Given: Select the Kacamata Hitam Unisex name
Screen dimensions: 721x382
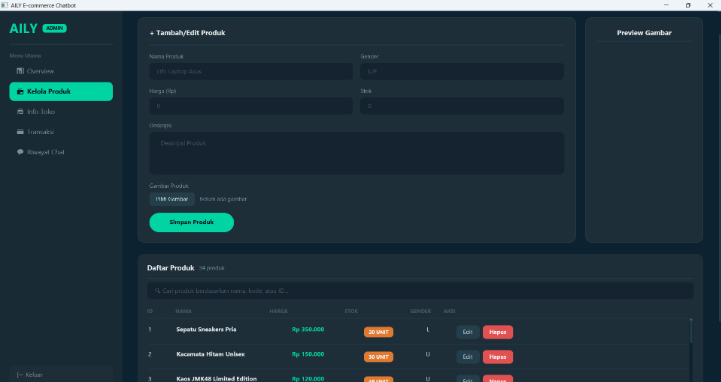Looking at the screenshot, I should (211, 354).
